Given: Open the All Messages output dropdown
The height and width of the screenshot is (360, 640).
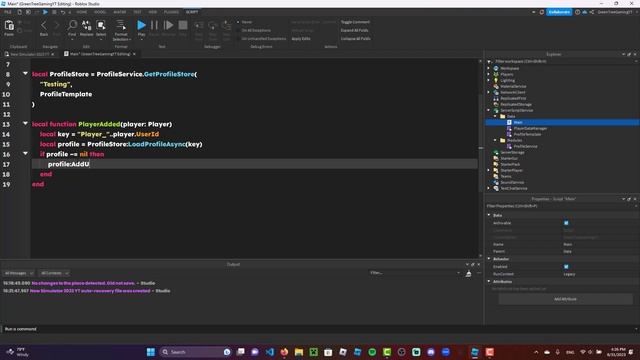Looking at the screenshot, I should (18, 273).
